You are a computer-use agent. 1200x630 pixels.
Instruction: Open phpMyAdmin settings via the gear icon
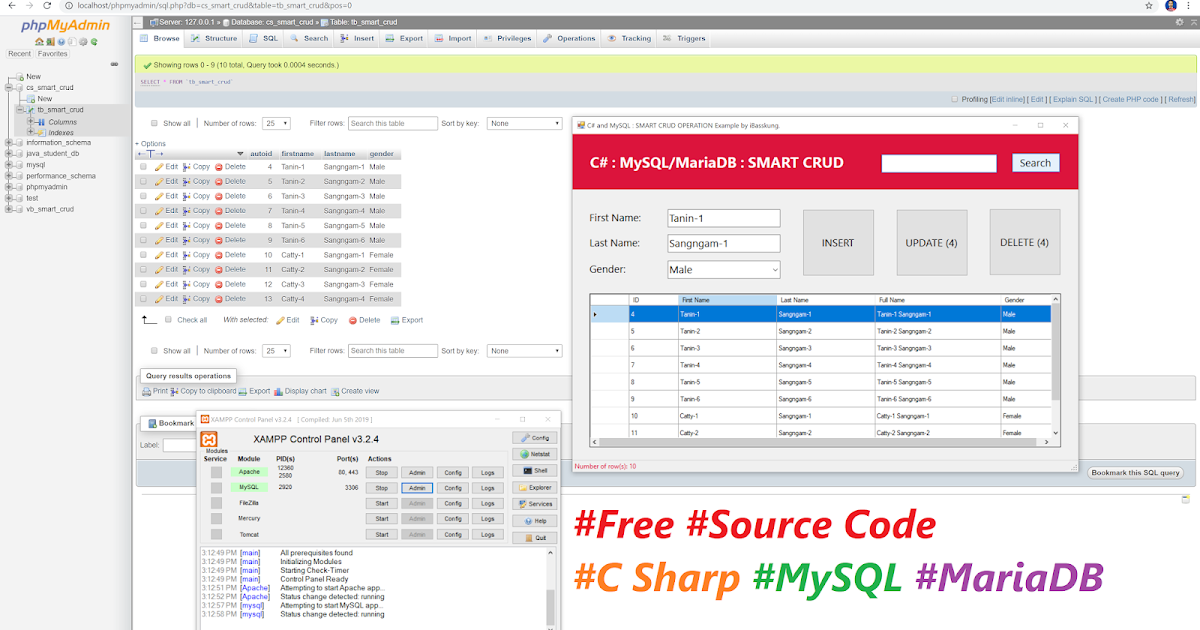82,41
